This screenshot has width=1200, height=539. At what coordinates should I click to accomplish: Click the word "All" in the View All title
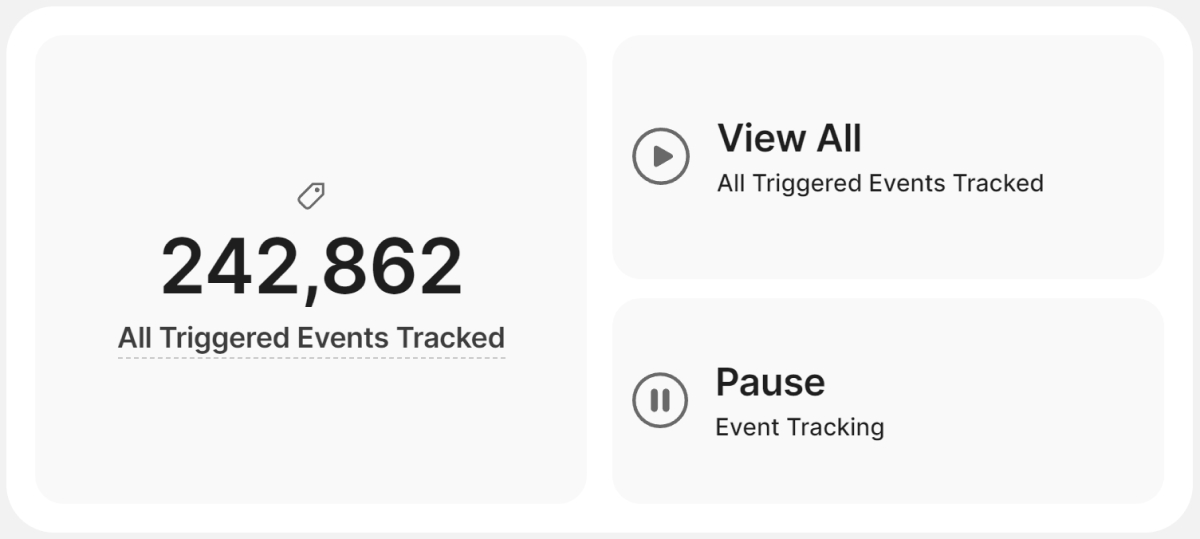tap(832, 139)
